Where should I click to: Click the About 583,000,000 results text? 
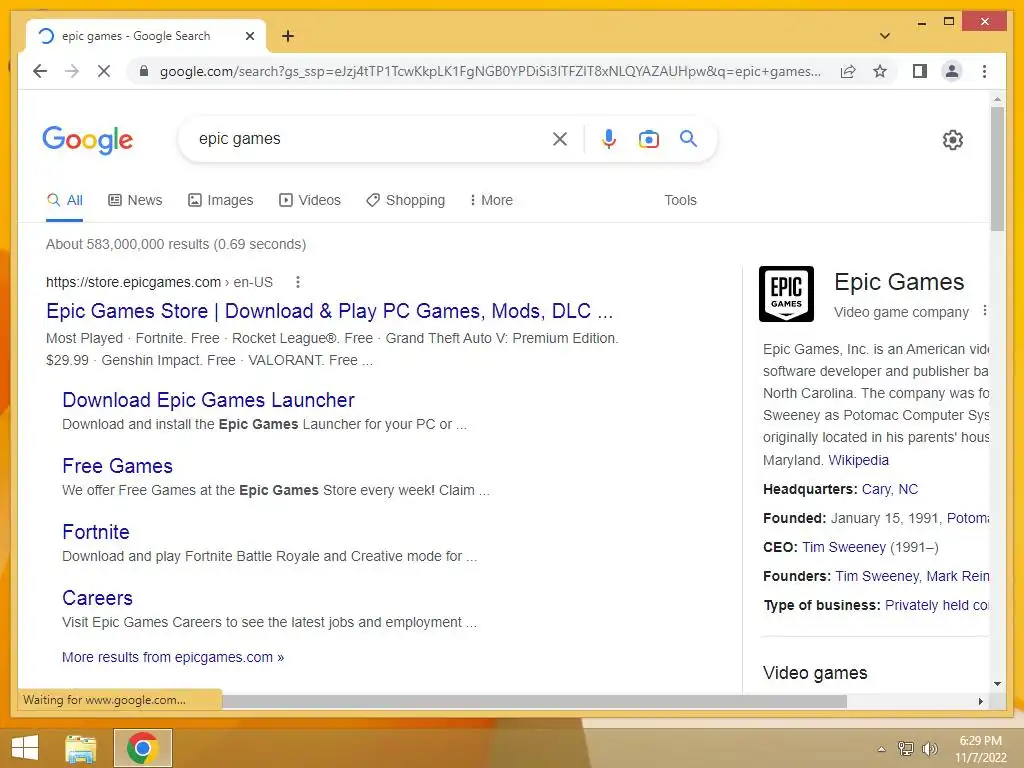tap(176, 244)
